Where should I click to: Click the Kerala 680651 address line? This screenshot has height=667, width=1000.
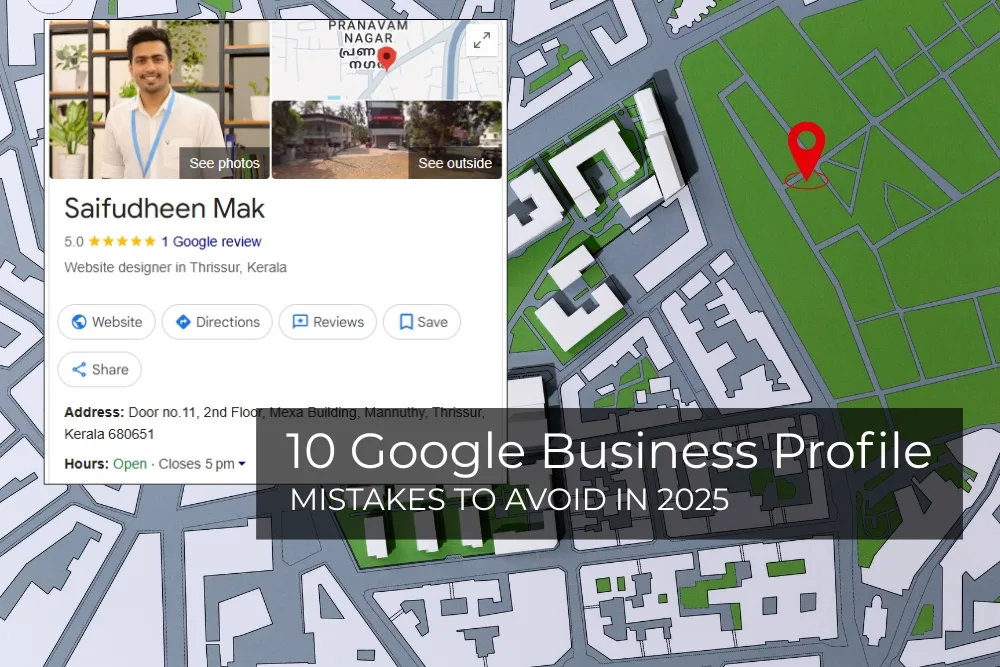[109, 434]
